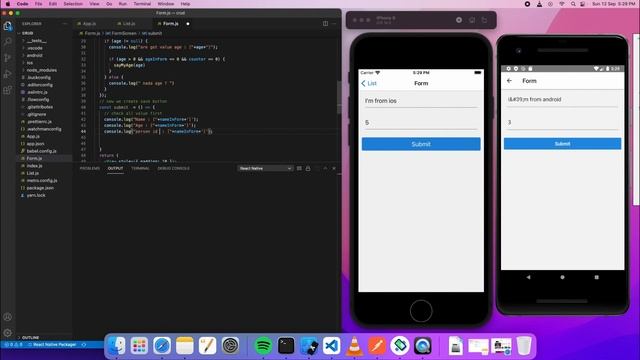640x360 pixels.
Task: Open Spotlight search in menu bar
Action: click(573, 4)
